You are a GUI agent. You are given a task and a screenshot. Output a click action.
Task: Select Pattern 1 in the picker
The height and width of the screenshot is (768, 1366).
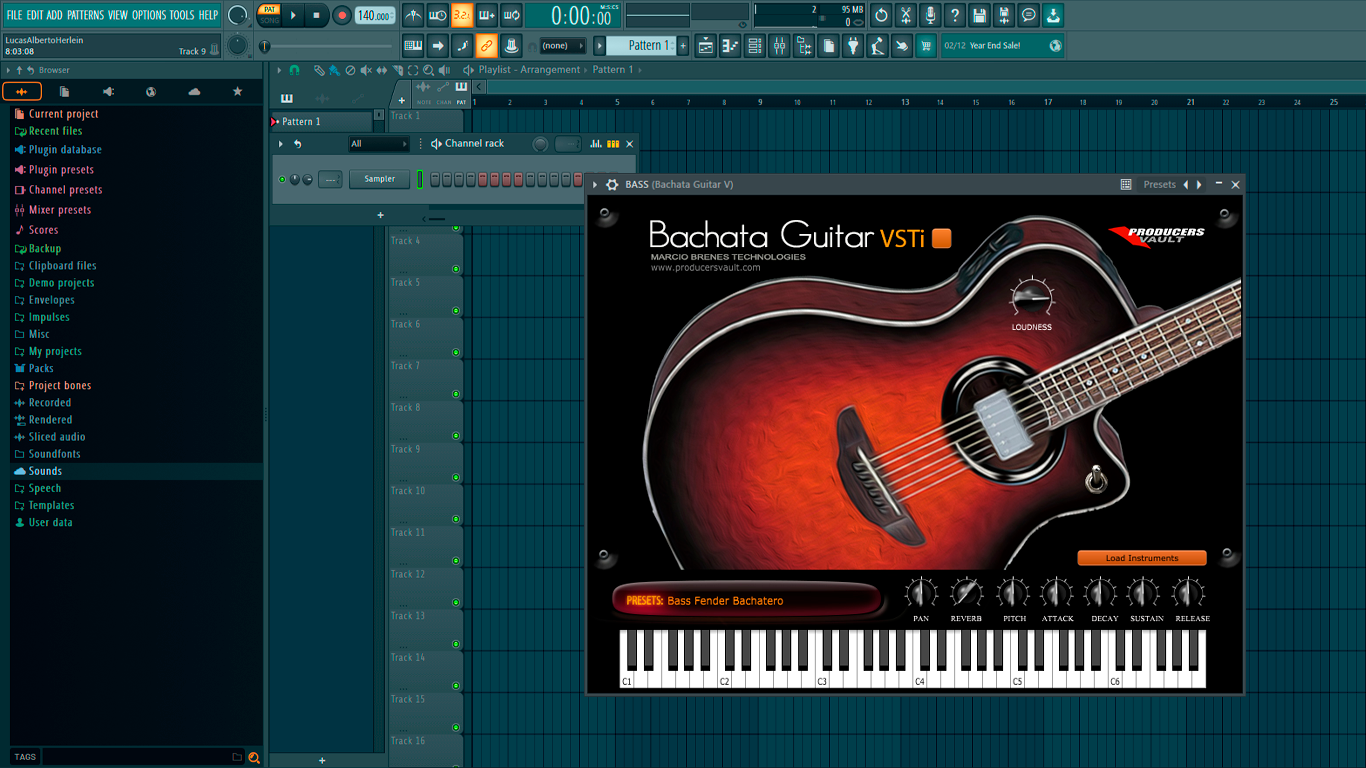[x=322, y=121]
